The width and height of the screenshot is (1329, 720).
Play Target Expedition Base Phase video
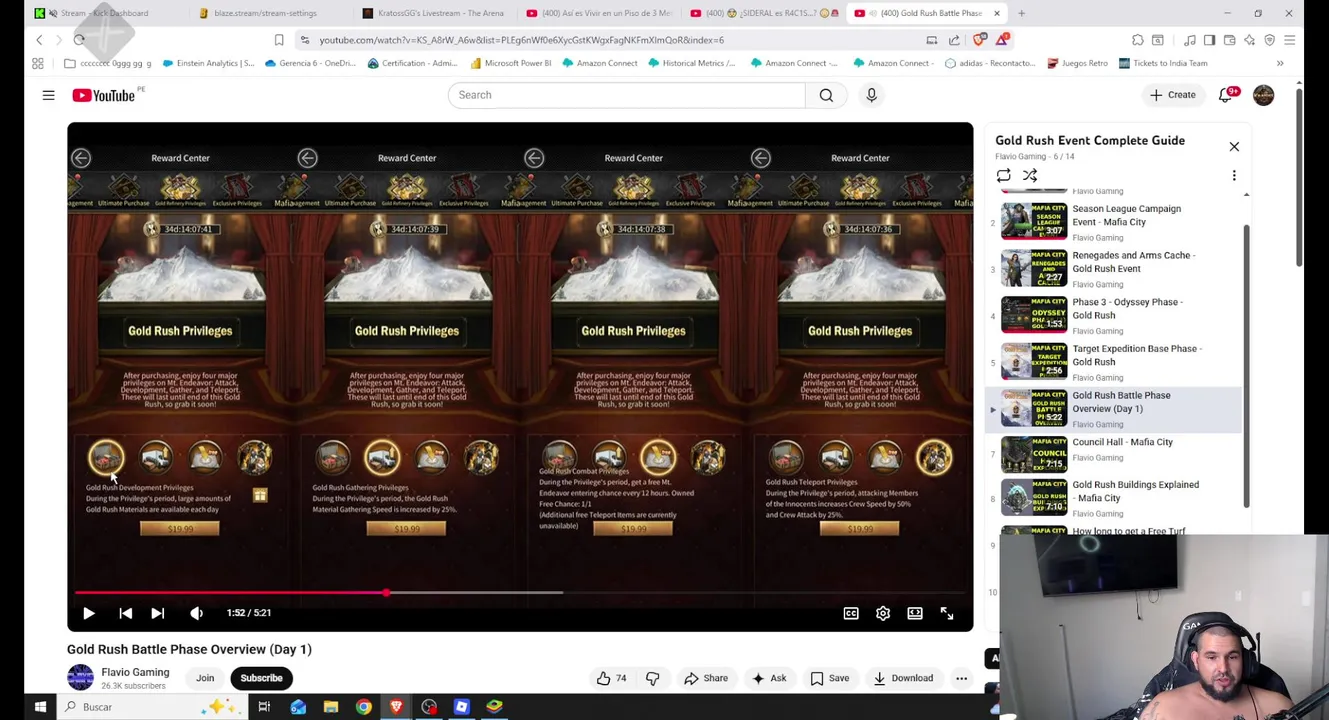[1114, 362]
